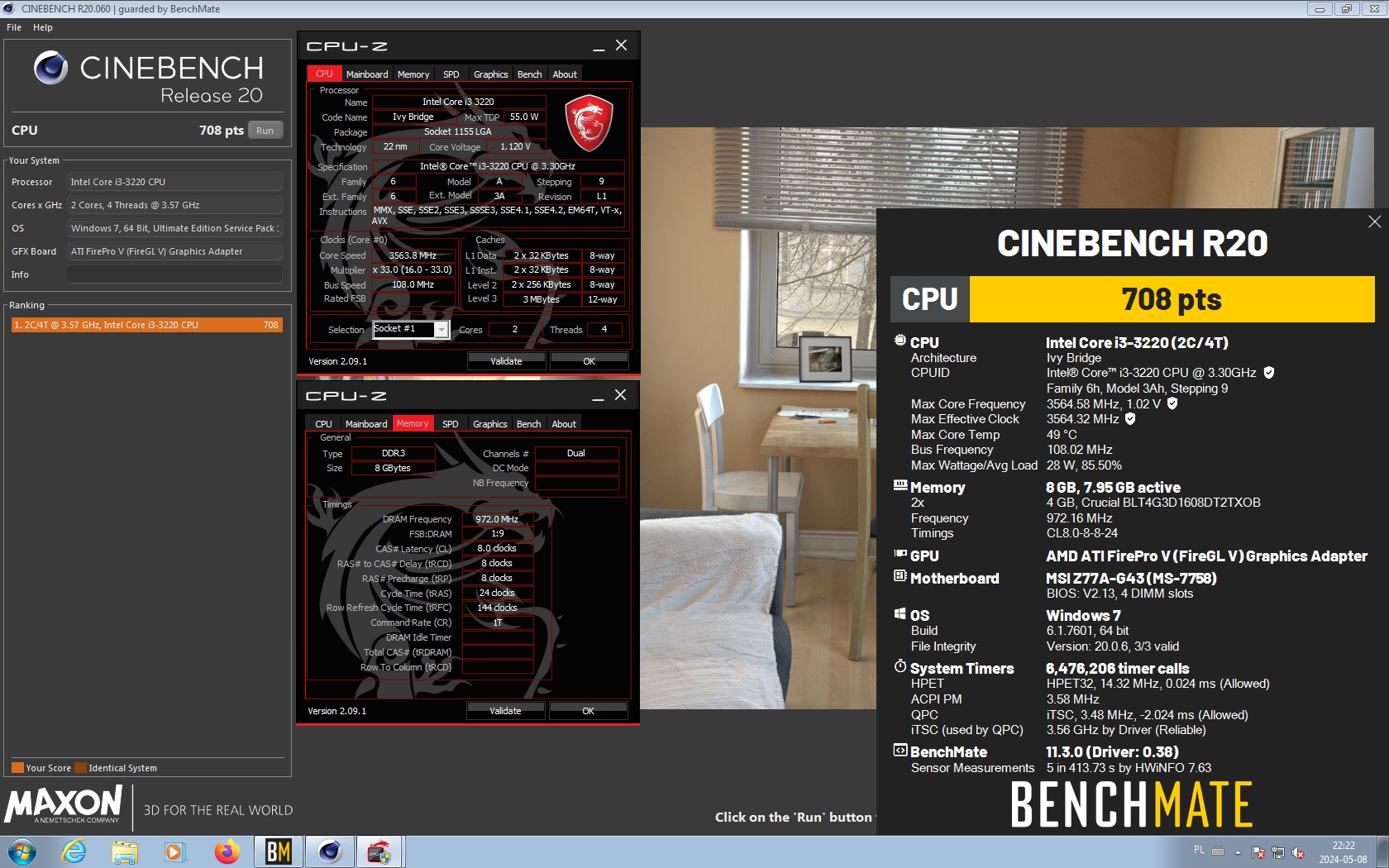Click the muted volume tray icon
Viewport: 1389px width, 868px height.
coord(1298,851)
